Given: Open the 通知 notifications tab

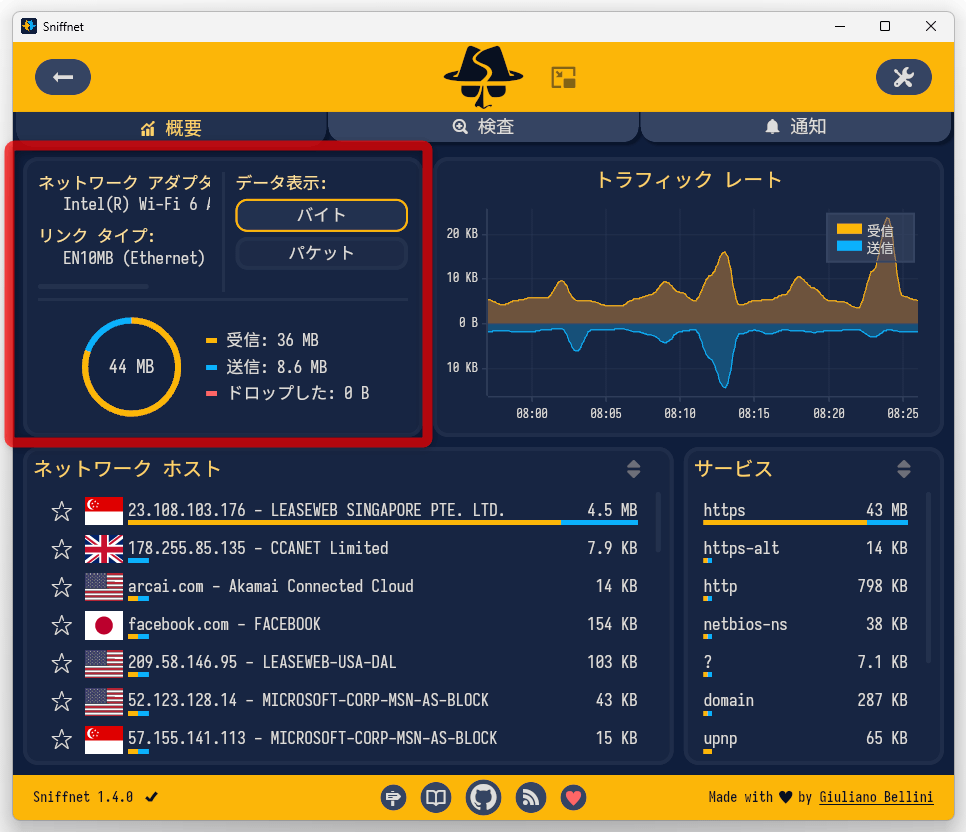Looking at the screenshot, I should coord(796,127).
